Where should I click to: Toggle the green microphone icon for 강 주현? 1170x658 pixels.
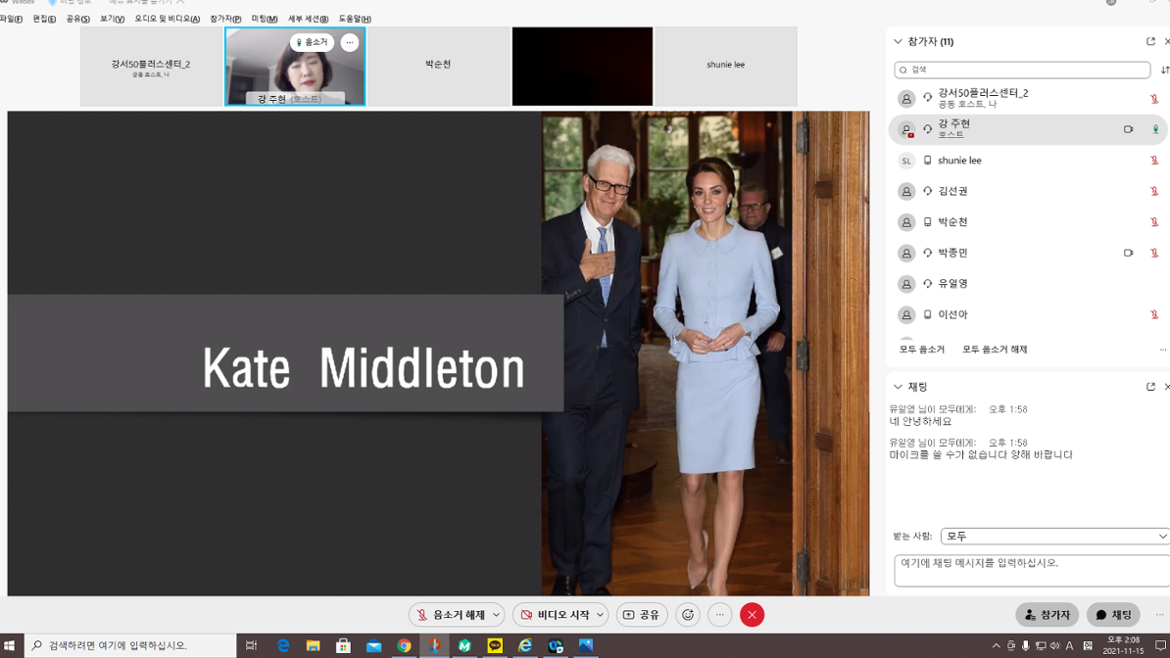pos(1155,129)
